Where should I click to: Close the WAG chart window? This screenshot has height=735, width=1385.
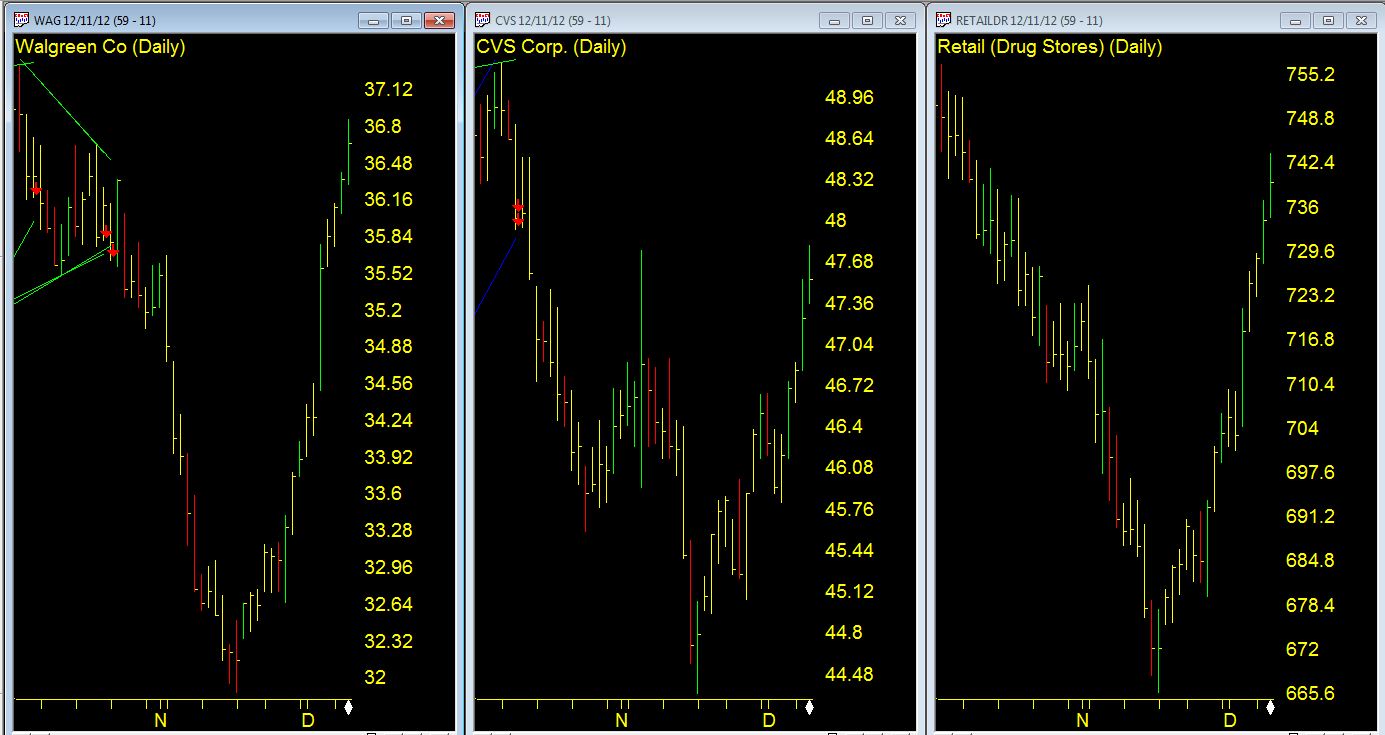click(439, 20)
